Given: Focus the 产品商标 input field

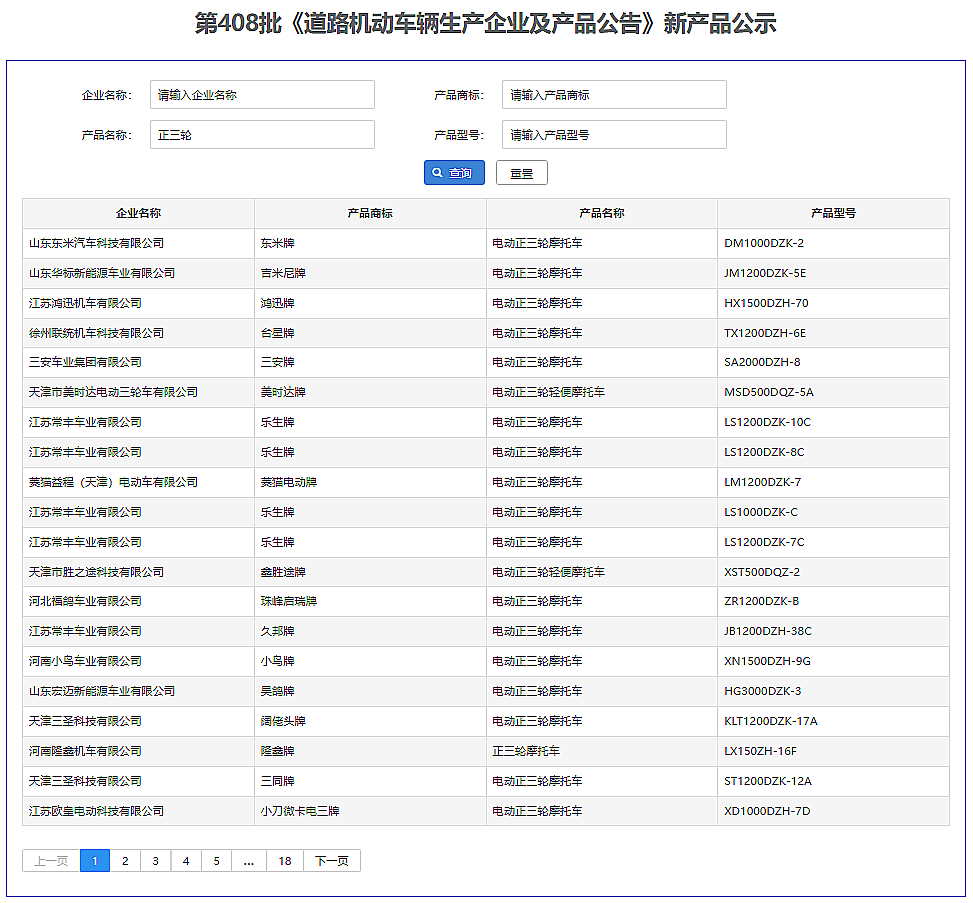Looking at the screenshot, I should [x=614, y=95].
